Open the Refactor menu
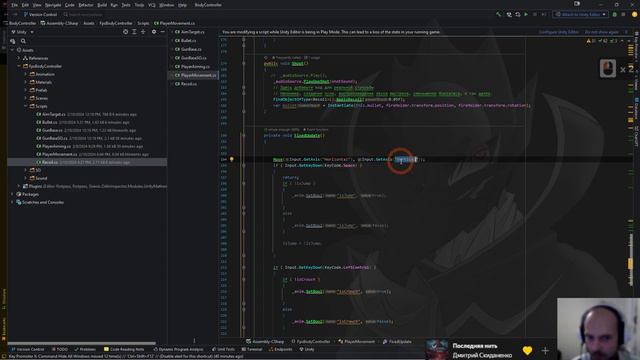The width and height of the screenshot is (640, 360). coord(86,5)
